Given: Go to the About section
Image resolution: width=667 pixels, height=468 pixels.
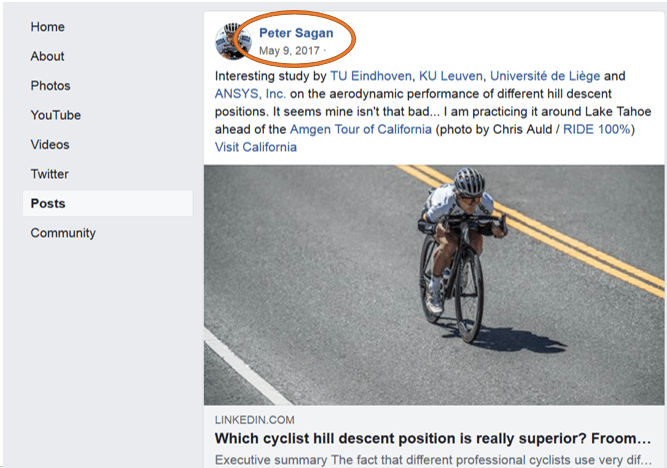Looking at the screenshot, I should (x=47, y=56).
